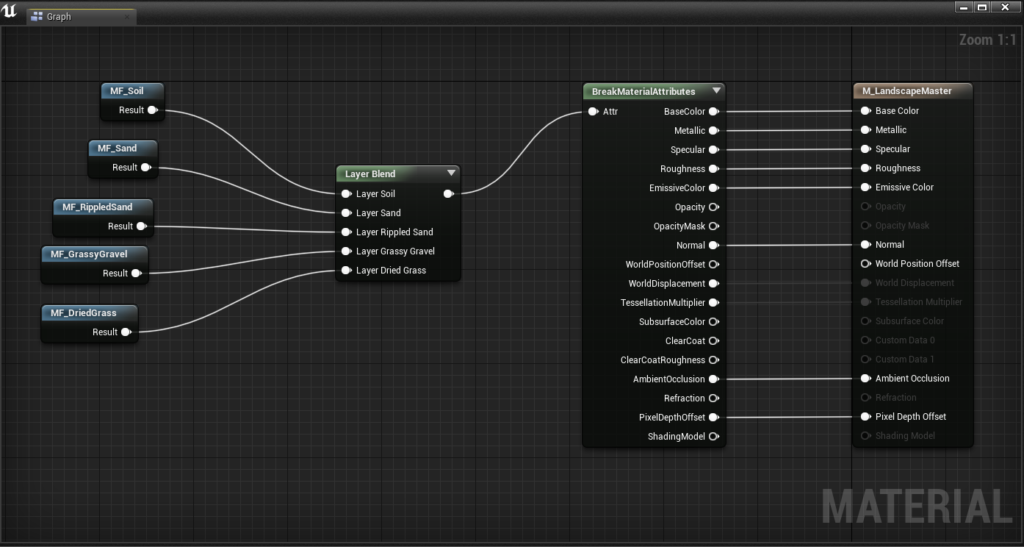Image resolution: width=1024 pixels, height=547 pixels.
Task: Click the Emissive Color input pin
Action: coord(866,187)
